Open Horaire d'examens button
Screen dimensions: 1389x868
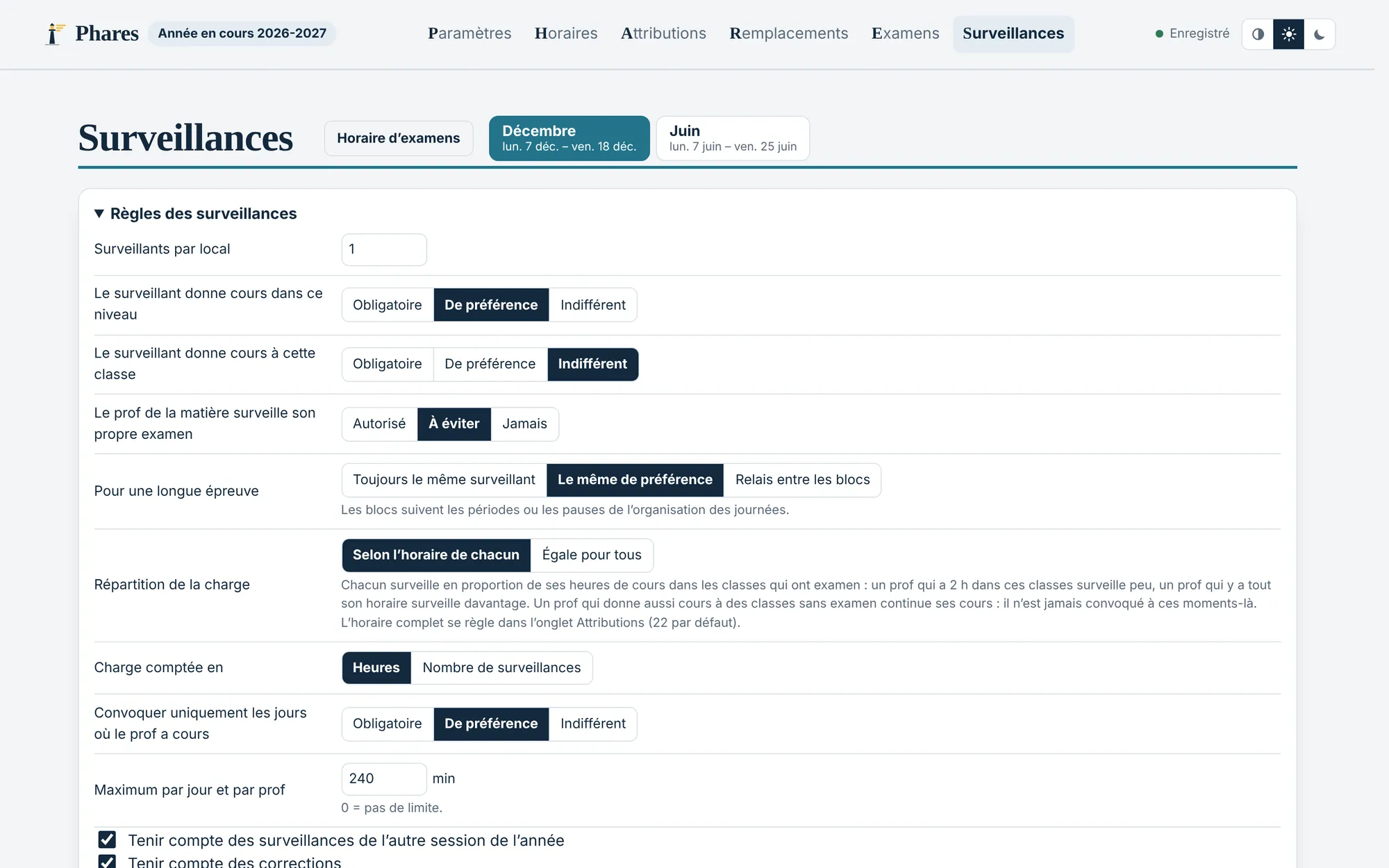[x=399, y=138]
